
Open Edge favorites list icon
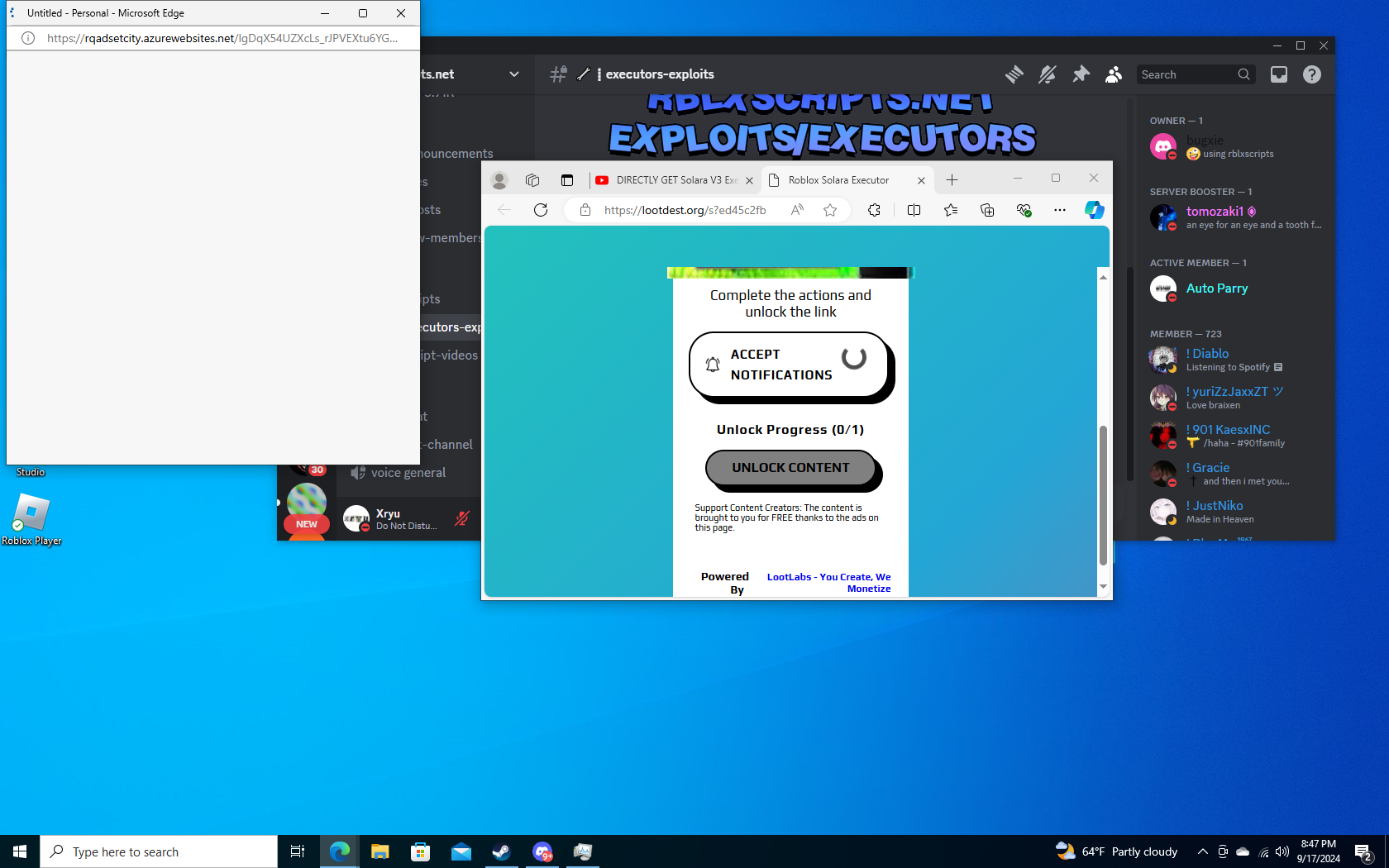[x=951, y=210]
